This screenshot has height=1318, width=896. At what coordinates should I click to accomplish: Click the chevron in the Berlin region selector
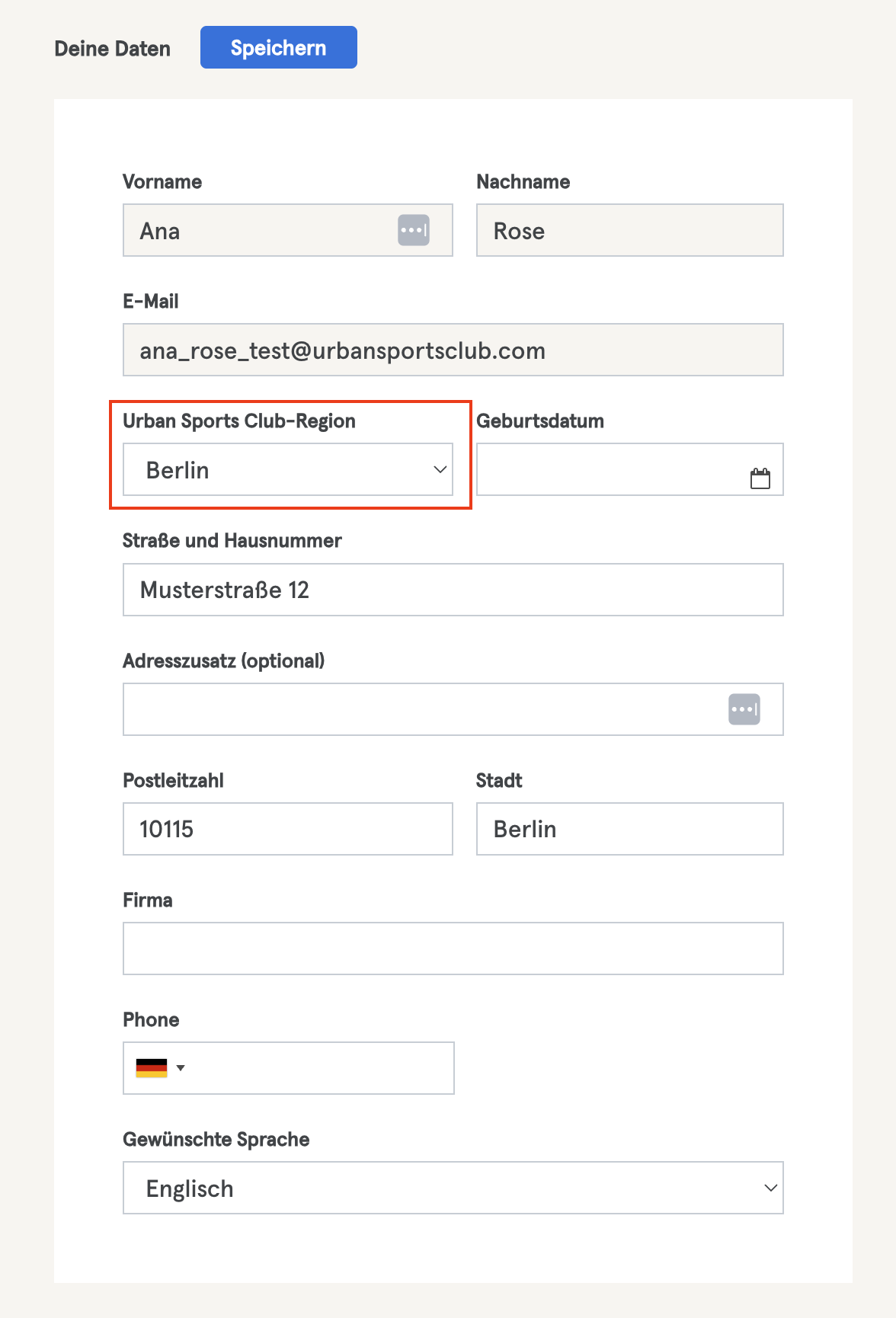coord(440,469)
